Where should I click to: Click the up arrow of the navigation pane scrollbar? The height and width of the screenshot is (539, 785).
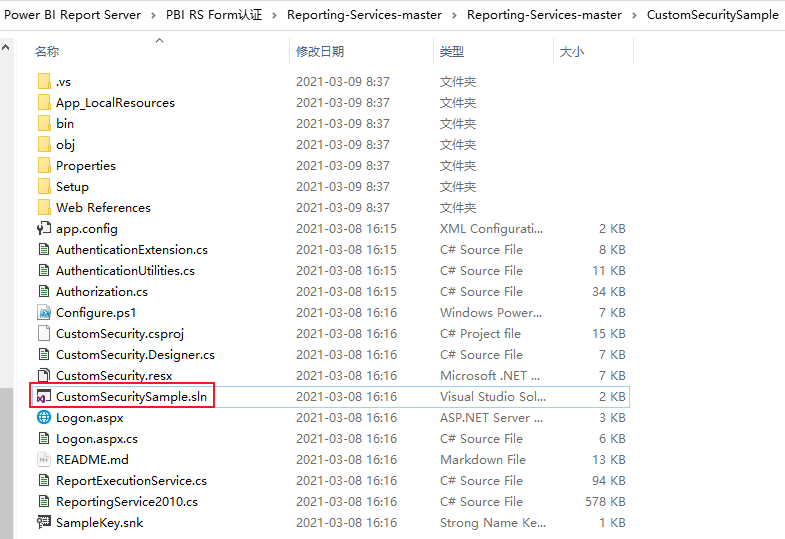[6, 48]
